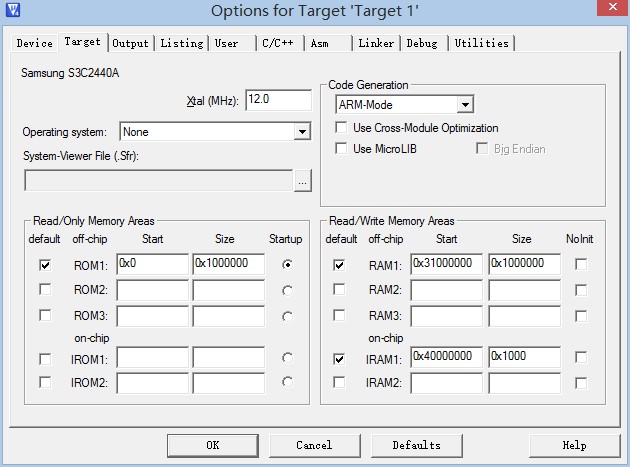Select IROM1 Startup radio button
Image resolution: width=630 pixels, height=467 pixels.
(x=287, y=358)
